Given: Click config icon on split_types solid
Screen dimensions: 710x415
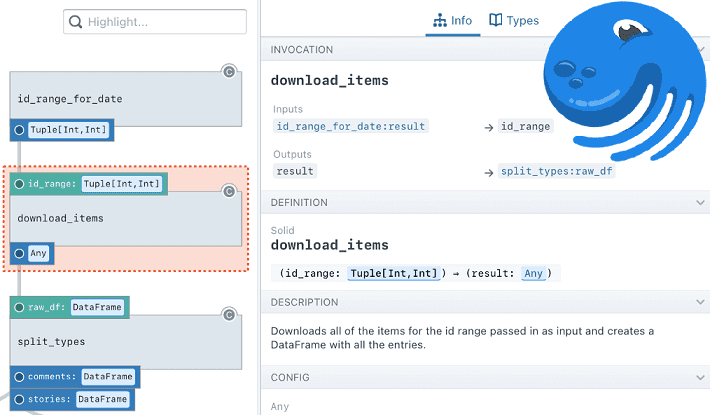Looking at the screenshot, I should 229,315.
